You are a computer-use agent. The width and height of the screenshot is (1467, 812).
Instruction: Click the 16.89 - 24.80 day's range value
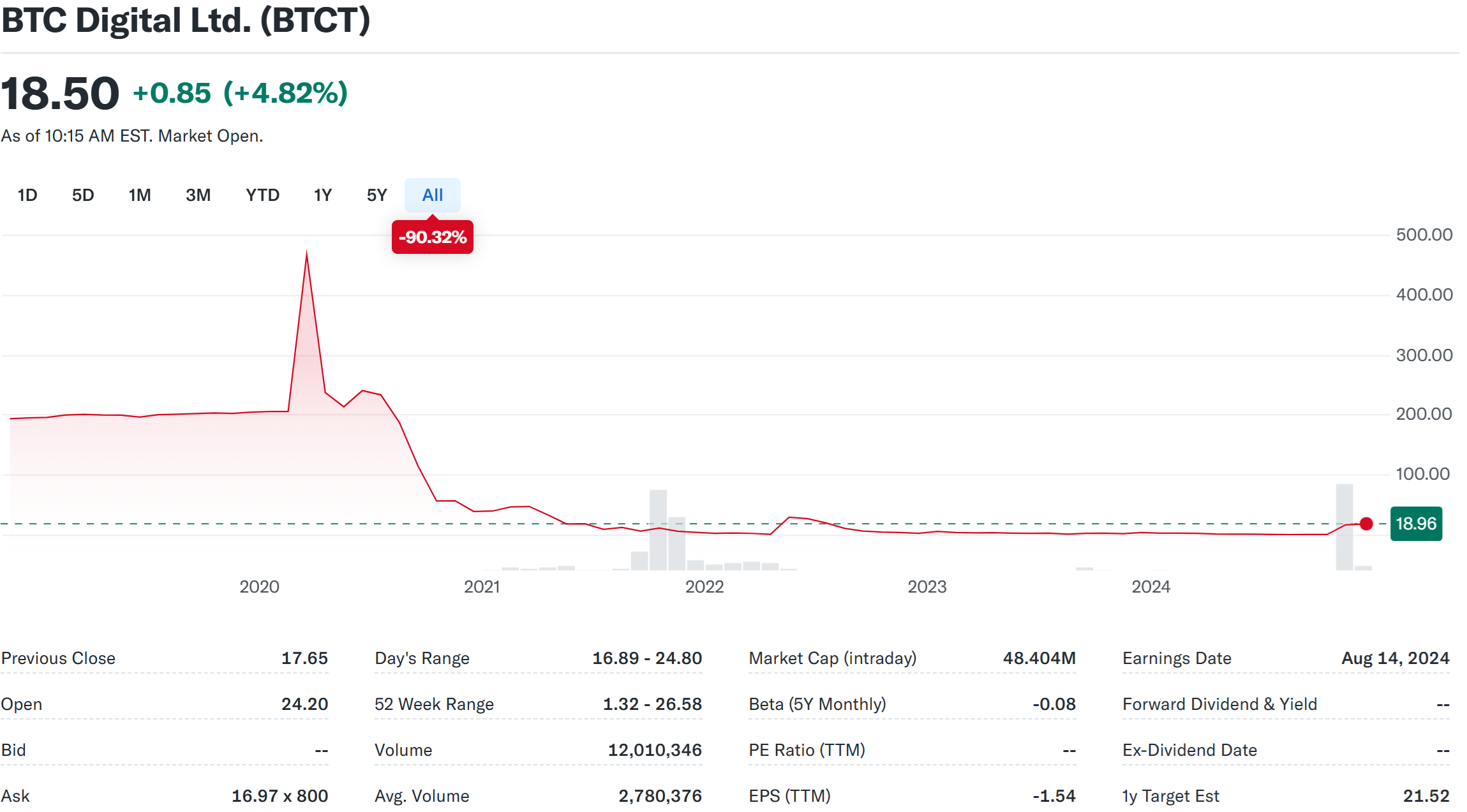point(647,658)
